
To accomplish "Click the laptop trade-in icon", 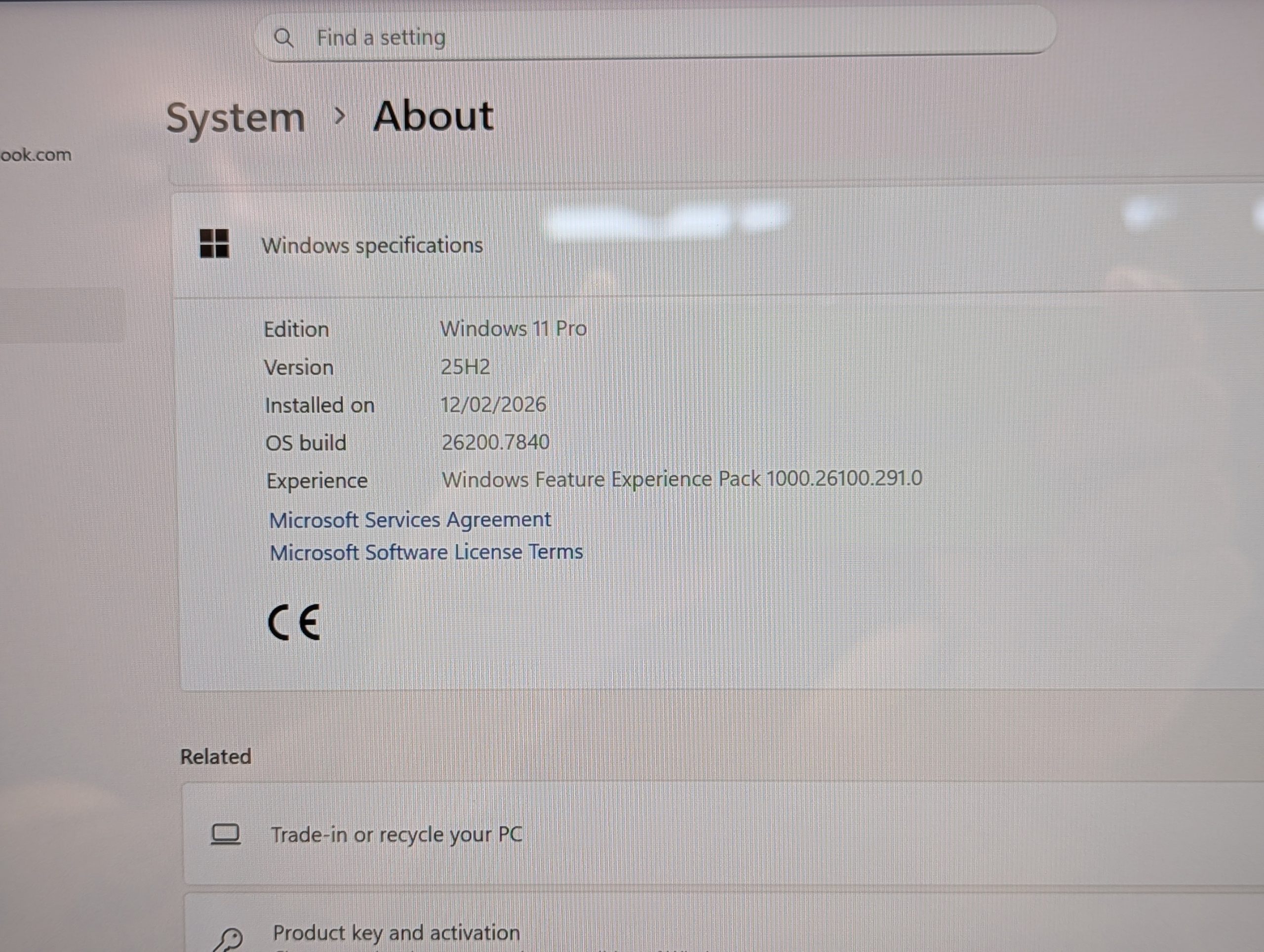I will click(x=226, y=834).
